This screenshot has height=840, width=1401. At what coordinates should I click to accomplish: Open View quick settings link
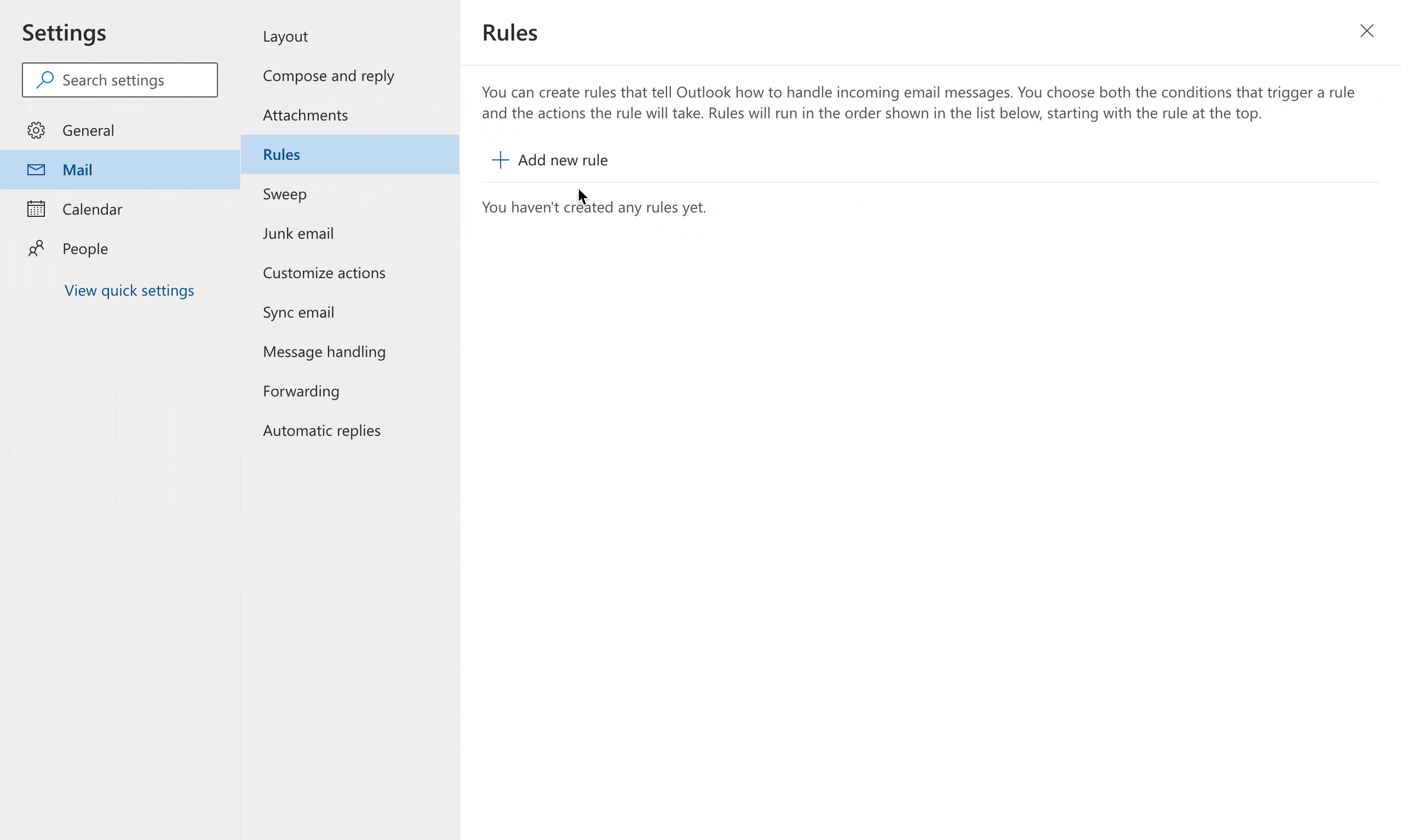129,290
